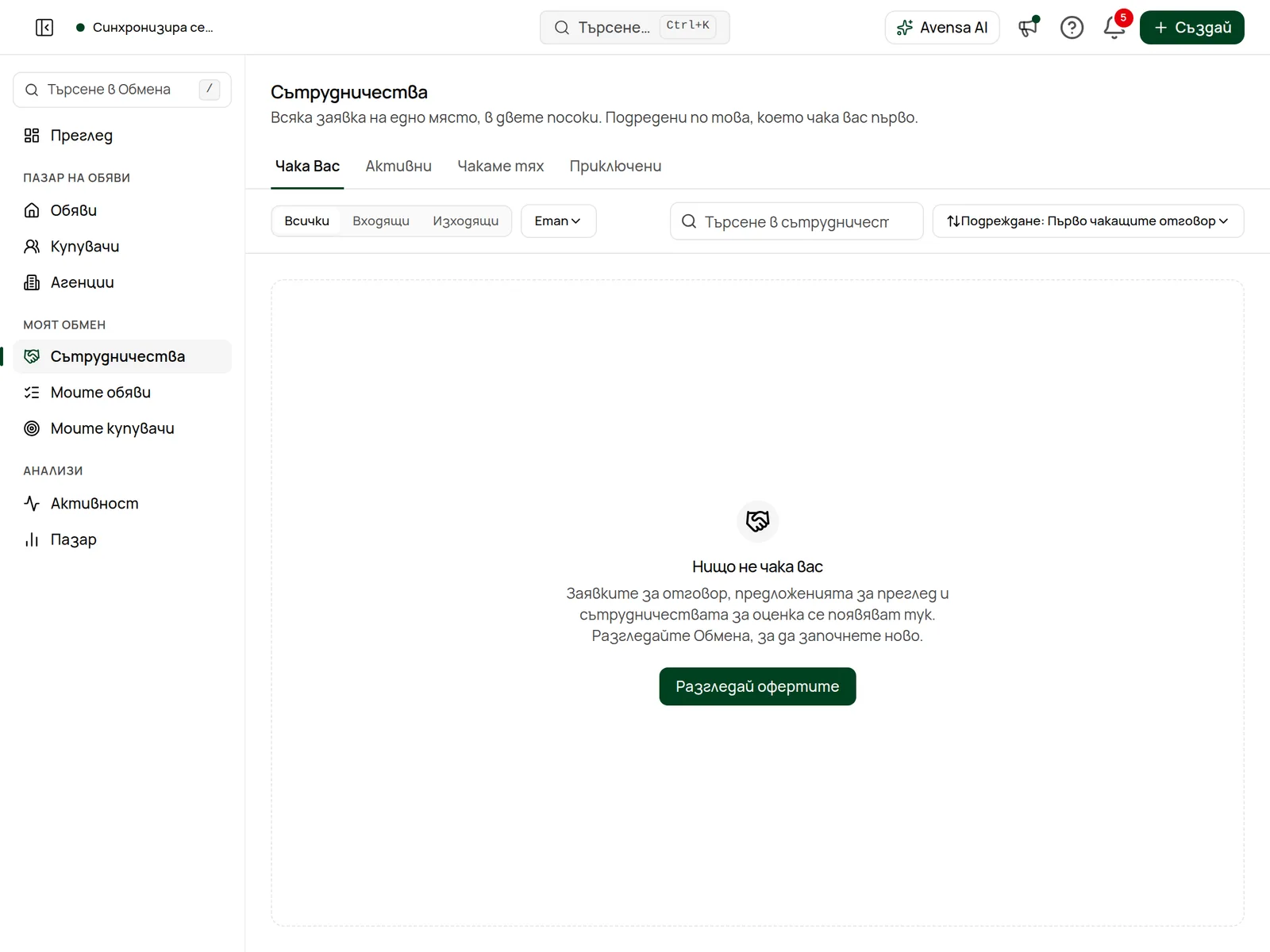Open Моите обяви in the sidebar
Screen dimensions: 1270x952
122,393
